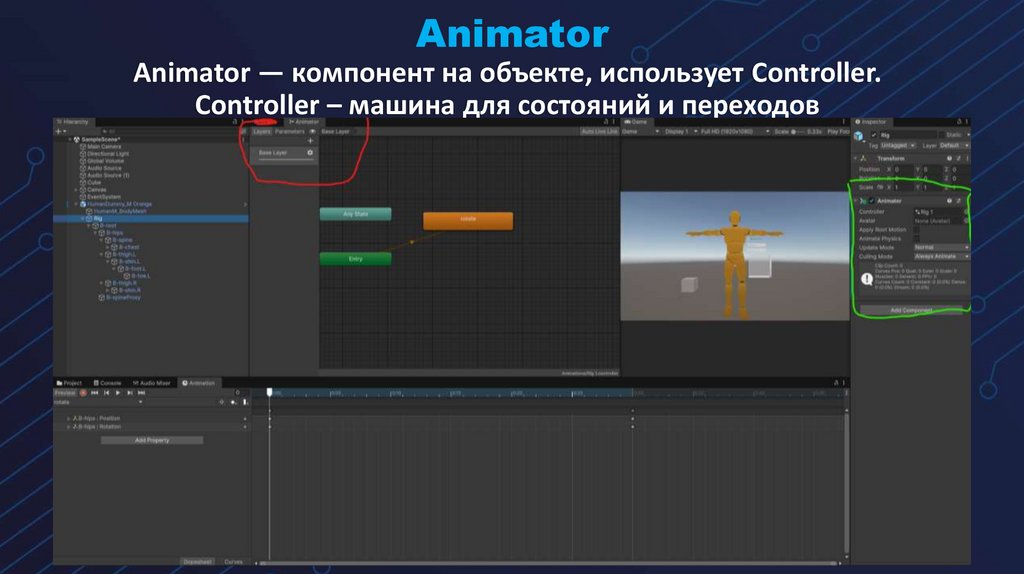Adjust the Game view Scale slider

pos(798,131)
